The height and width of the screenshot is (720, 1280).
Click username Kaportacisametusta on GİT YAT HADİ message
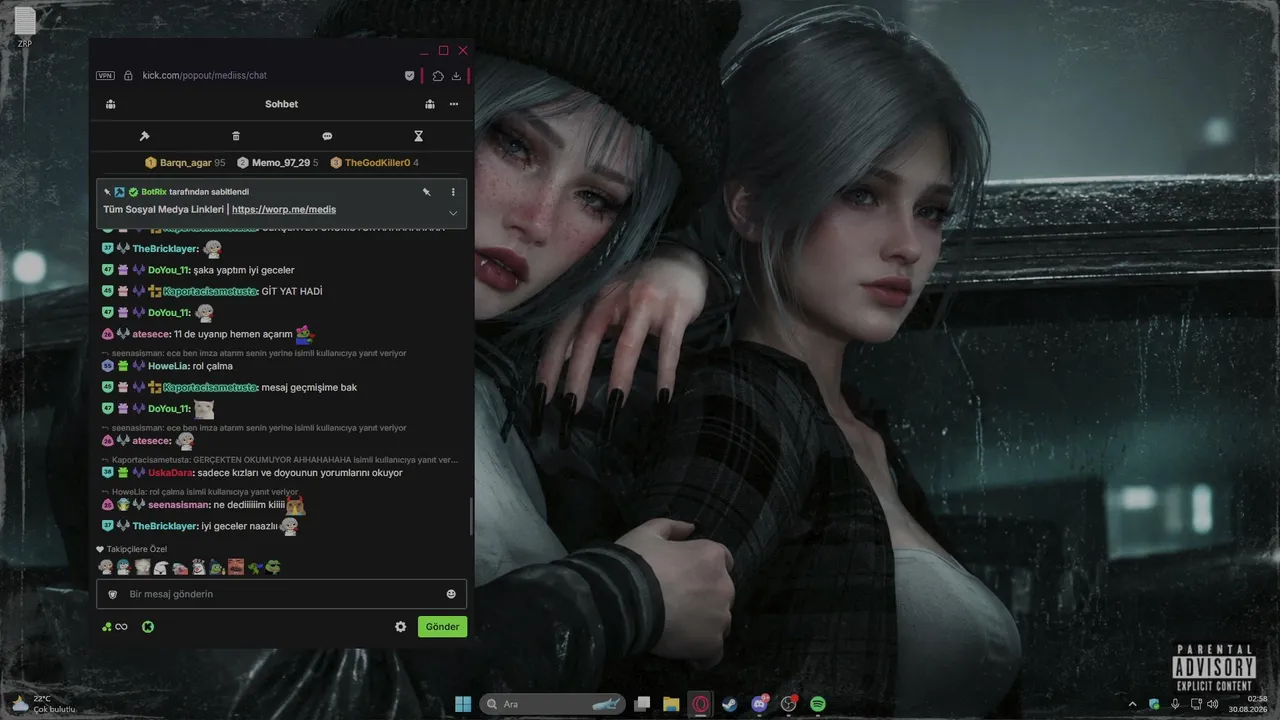pos(210,292)
